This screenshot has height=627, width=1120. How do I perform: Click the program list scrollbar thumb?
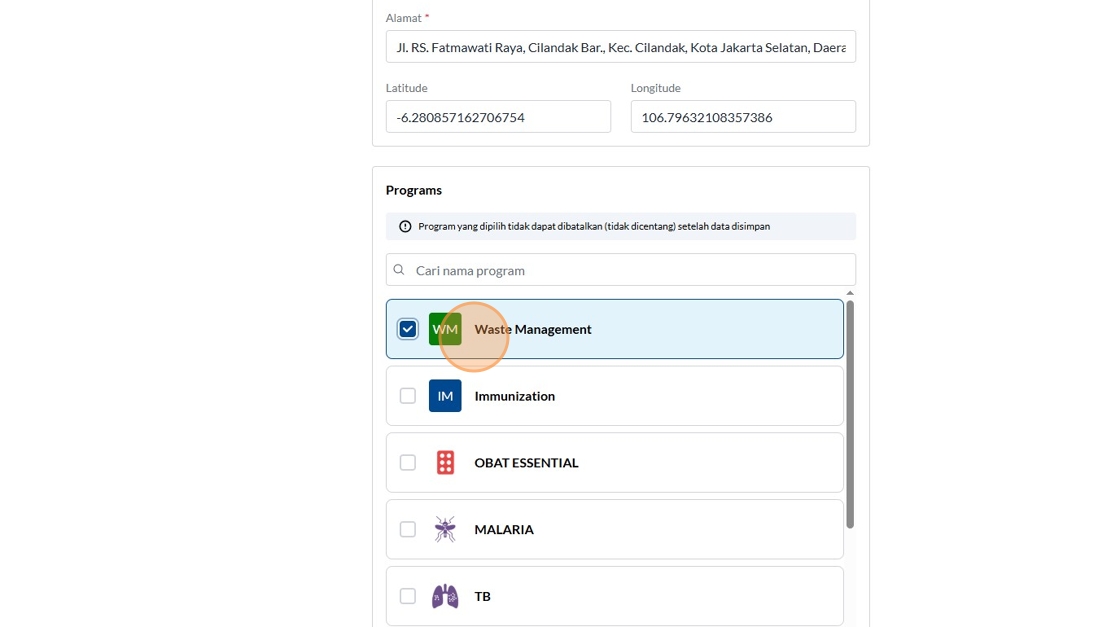coord(850,410)
